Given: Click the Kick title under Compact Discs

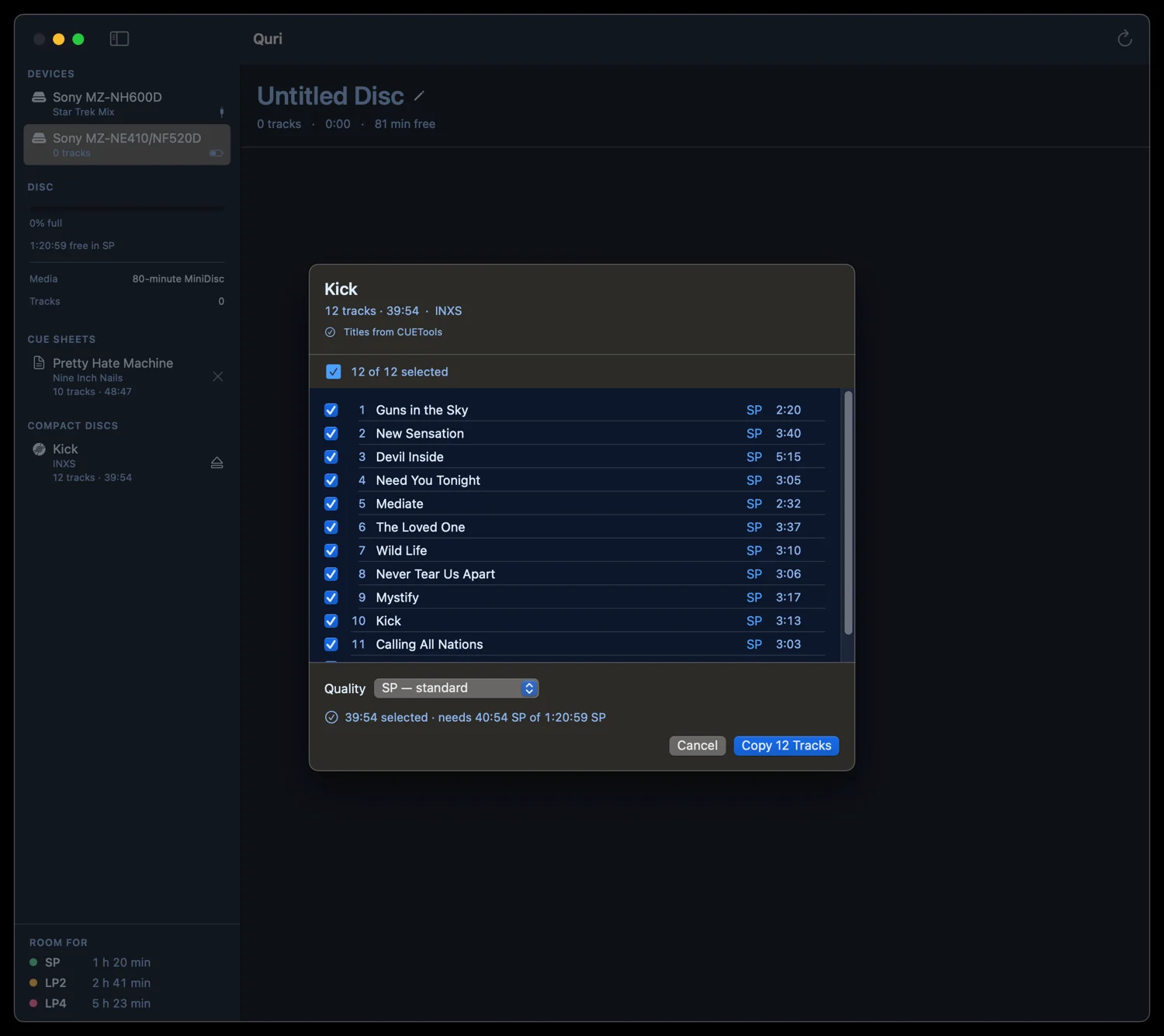Looking at the screenshot, I should pos(65,449).
